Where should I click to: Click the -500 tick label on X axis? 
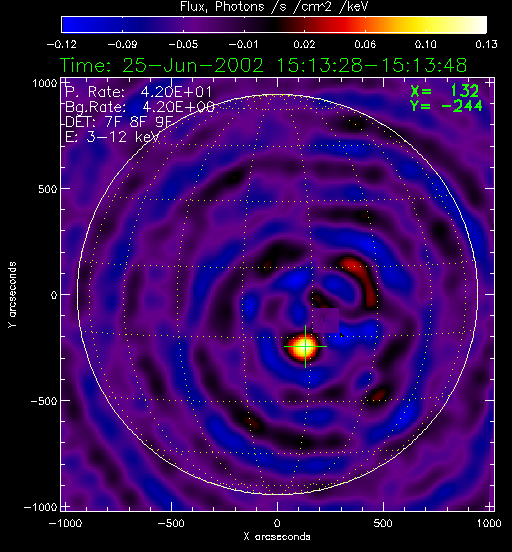pos(171,523)
